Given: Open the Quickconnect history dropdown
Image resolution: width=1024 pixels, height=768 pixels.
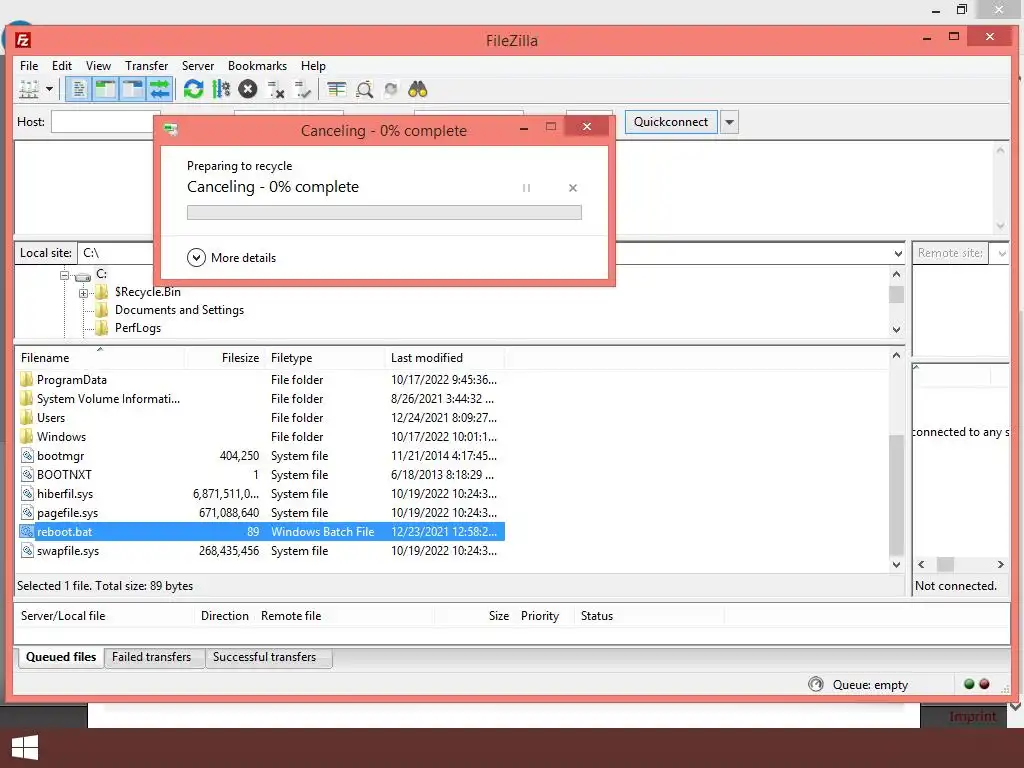Looking at the screenshot, I should pyautogui.click(x=729, y=122).
